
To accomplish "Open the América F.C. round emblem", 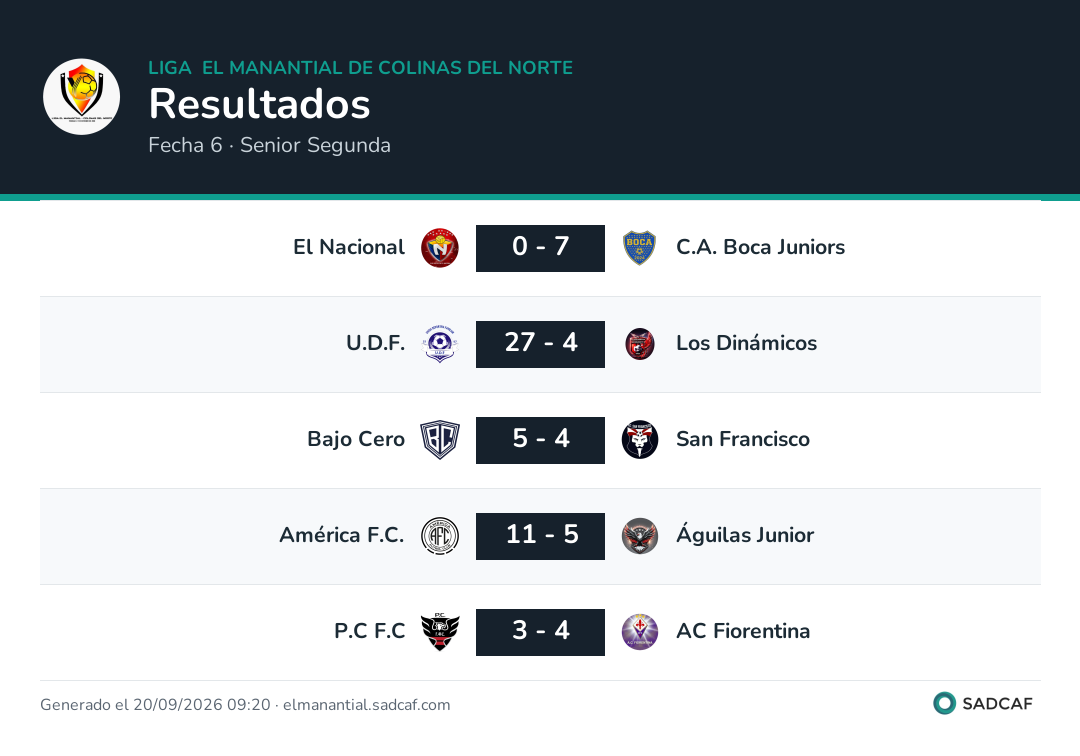I will [x=440, y=536].
